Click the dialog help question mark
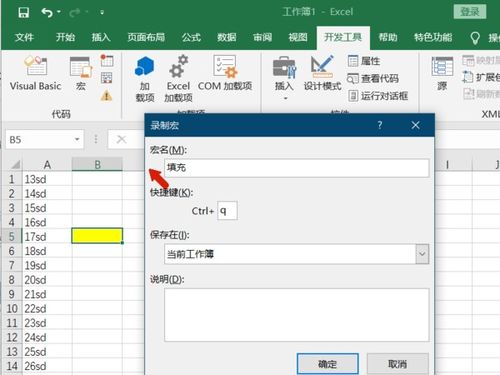The width and height of the screenshot is (500, 375). (380, 125)
